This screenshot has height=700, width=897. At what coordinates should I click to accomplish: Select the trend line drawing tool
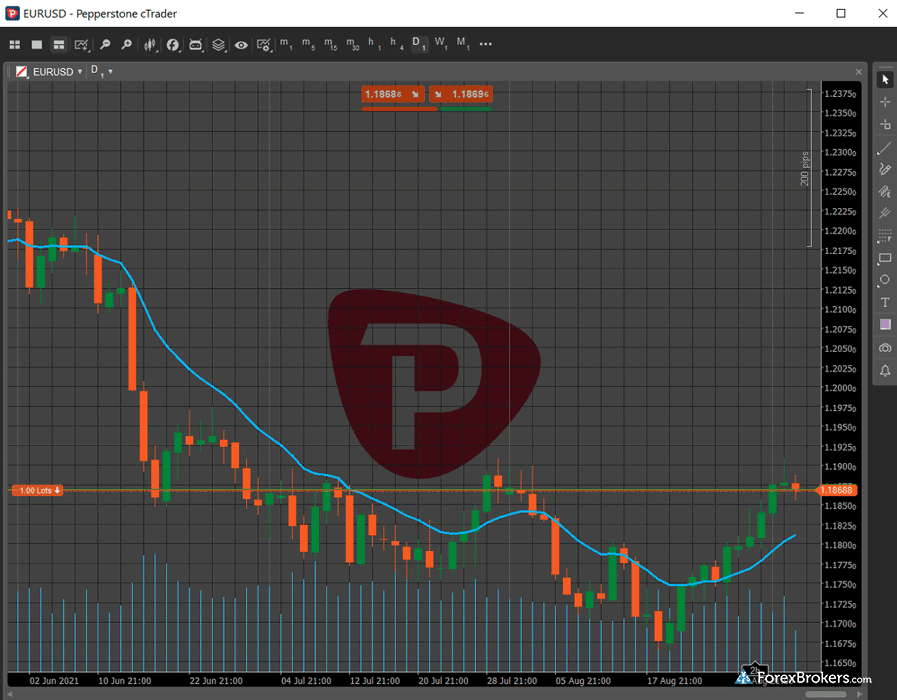point(885,148)
